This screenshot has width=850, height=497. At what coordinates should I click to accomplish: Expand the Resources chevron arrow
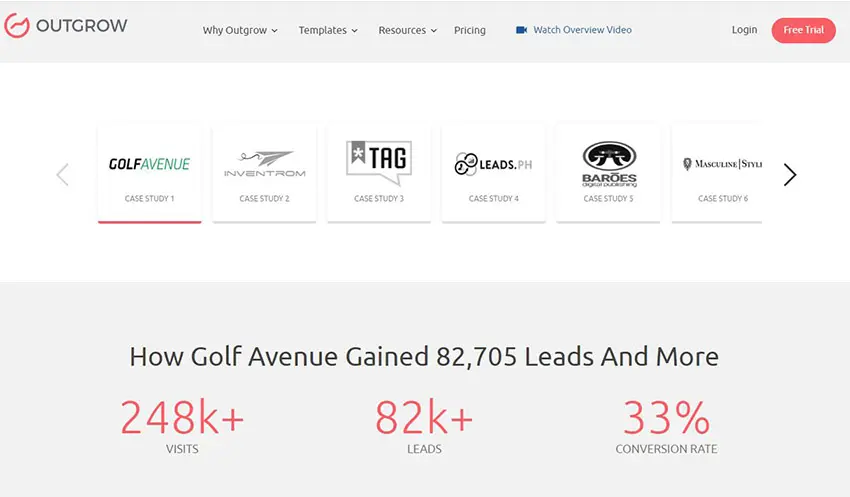[x=434, y=31]
